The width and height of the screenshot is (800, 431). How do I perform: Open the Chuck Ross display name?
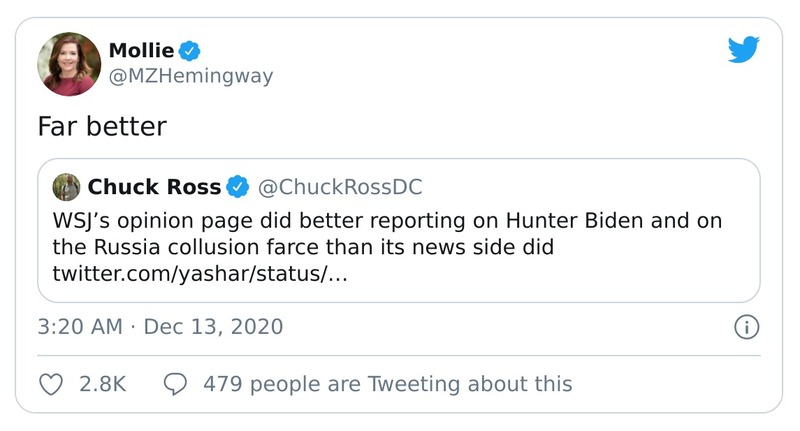pyautogui.click(x=152, y=186)
